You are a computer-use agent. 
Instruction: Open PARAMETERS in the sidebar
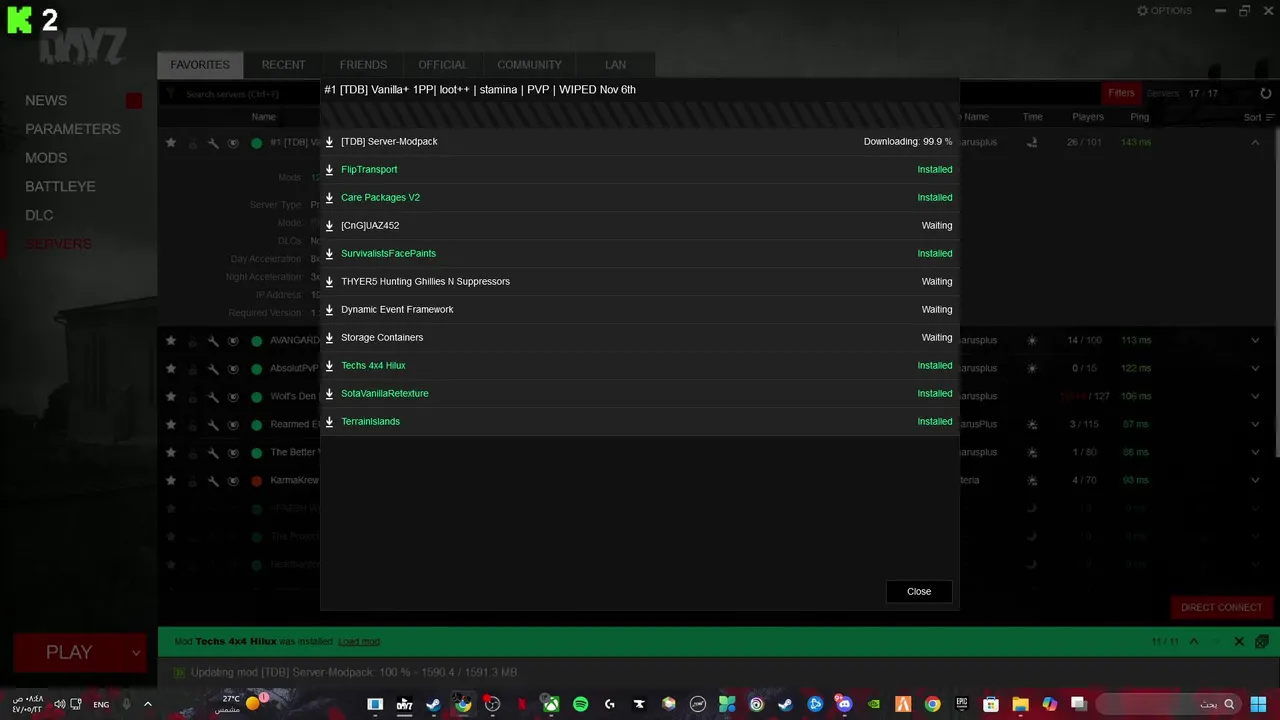point(72,129)
